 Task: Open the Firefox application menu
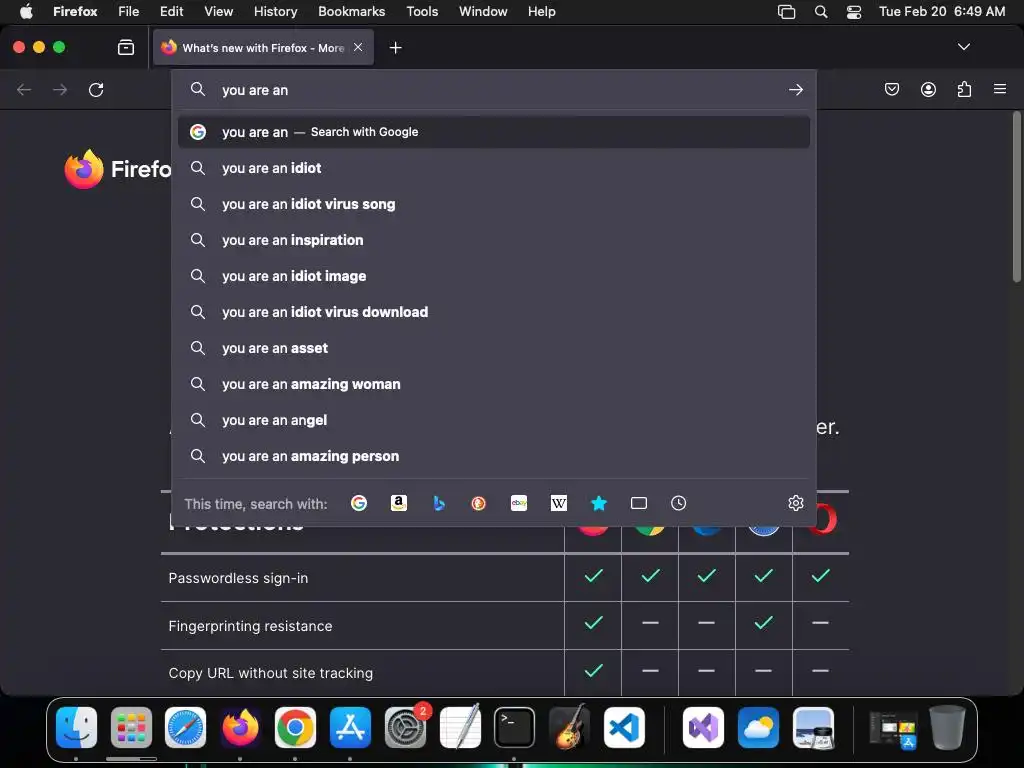tap(75, 11)
